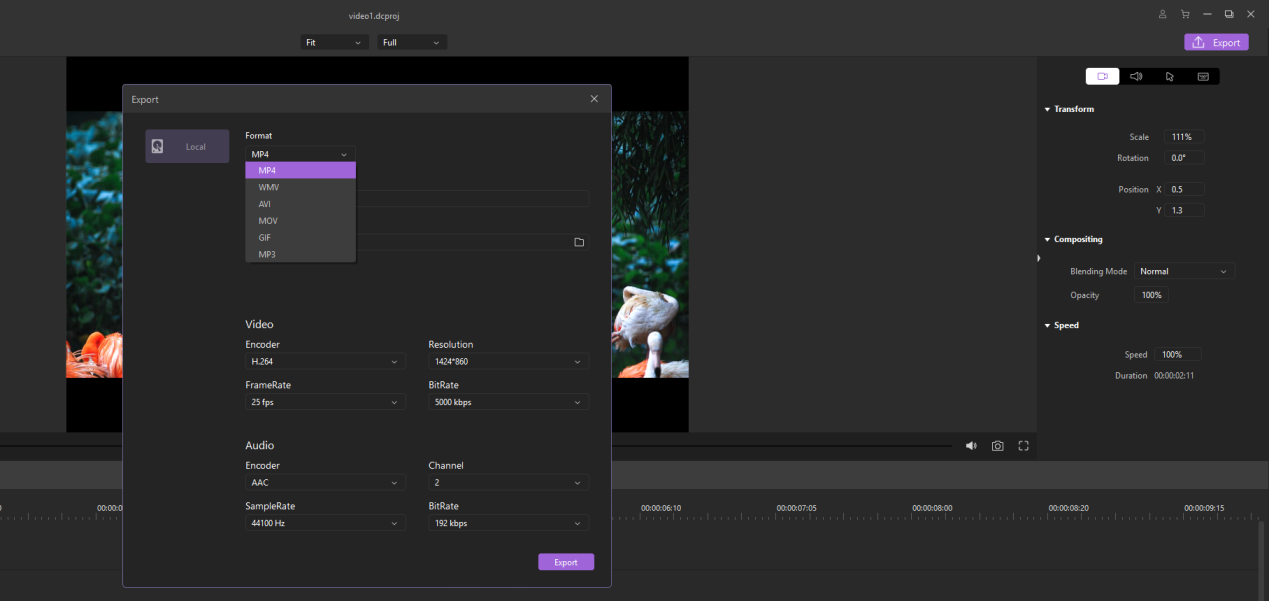1269x601 pixels.
Task: Collapse the Compositing section
Action: pyautogui.click(x=1047, y=240)
